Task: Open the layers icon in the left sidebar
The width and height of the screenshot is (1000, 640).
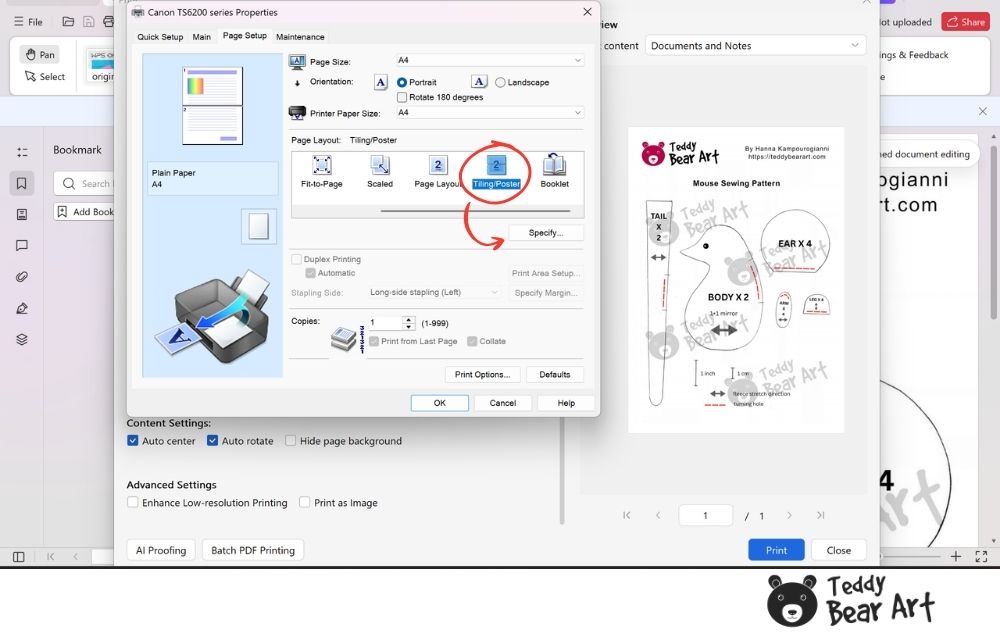Action: click(x=22, y=339)
